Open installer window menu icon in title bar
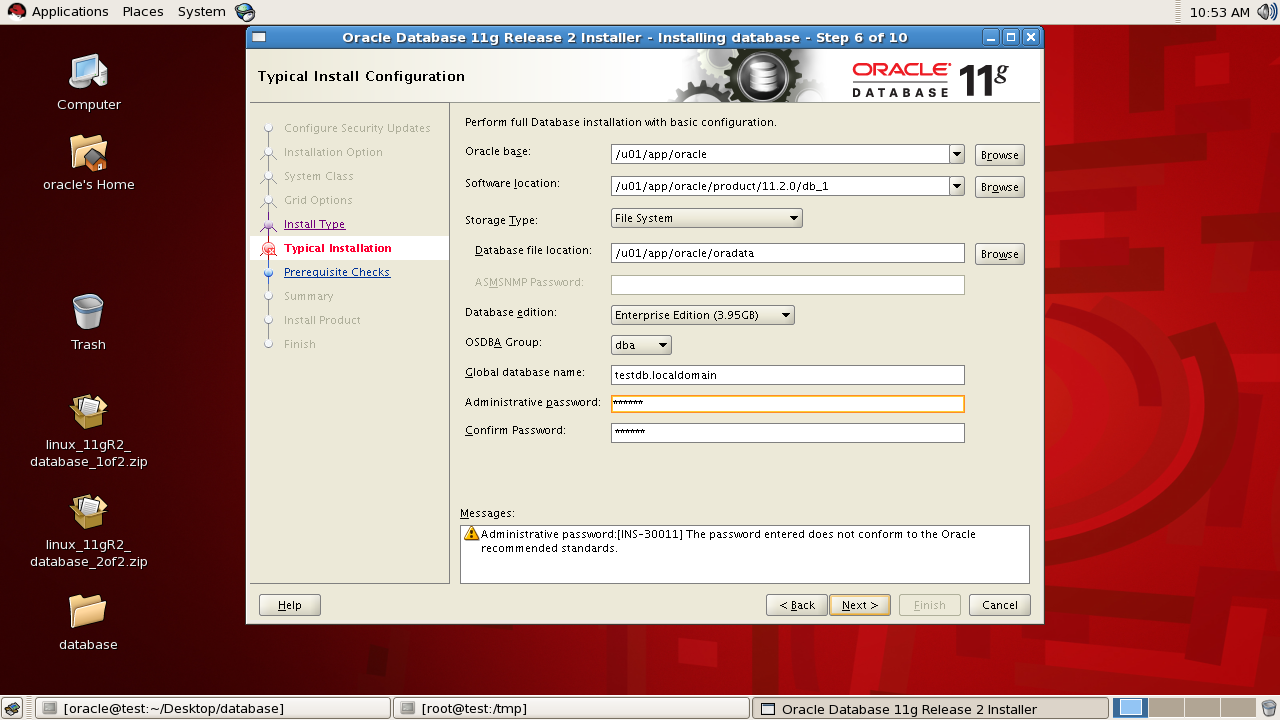The image size is (1280, 720). click(x=259, y=37)
